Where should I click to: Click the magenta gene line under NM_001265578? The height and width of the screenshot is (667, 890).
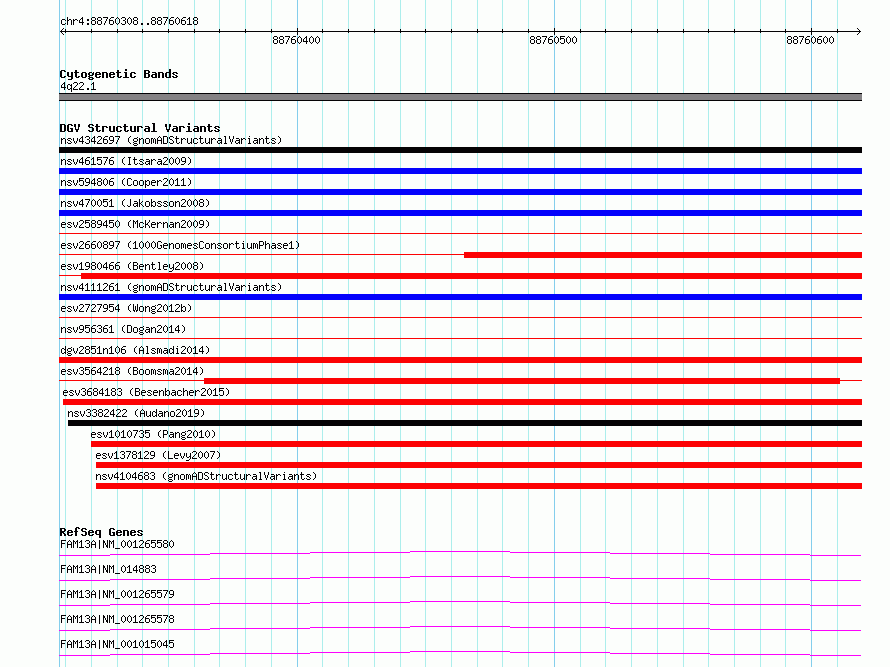[x=460, y=627]
